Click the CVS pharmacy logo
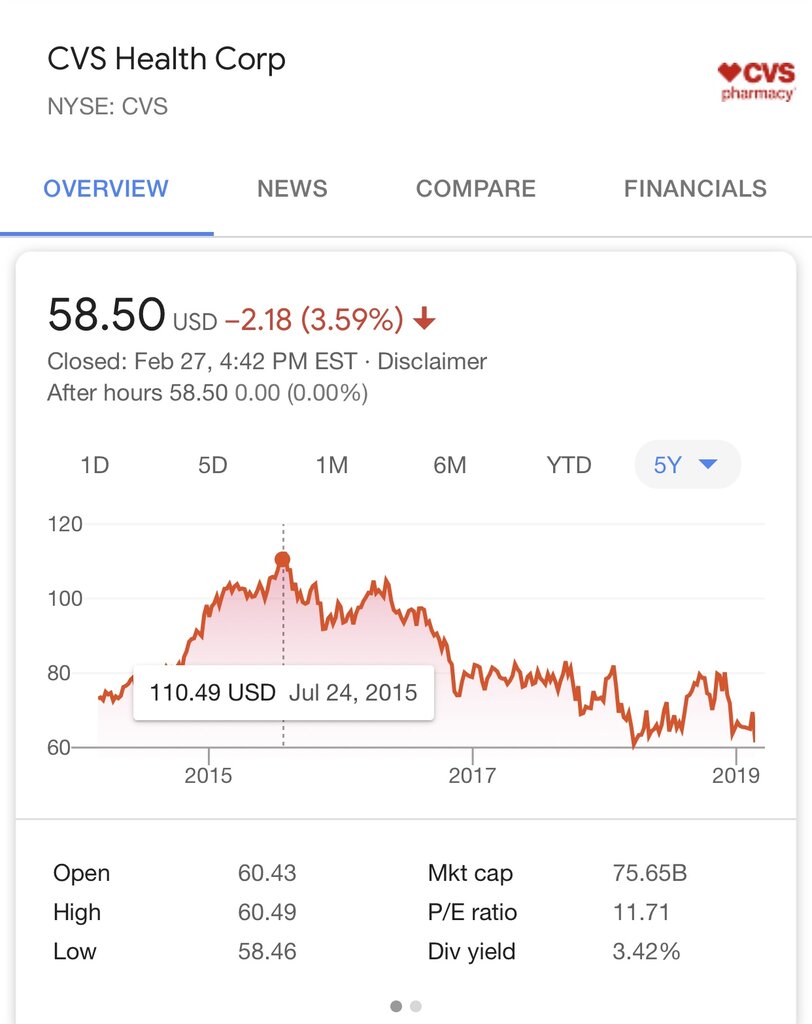 (x=756, y=82)
